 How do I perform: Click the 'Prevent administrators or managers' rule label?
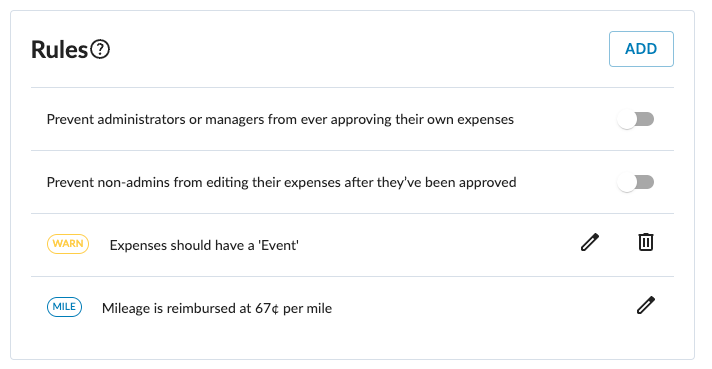pyautogui.click(x=280, y=119)
